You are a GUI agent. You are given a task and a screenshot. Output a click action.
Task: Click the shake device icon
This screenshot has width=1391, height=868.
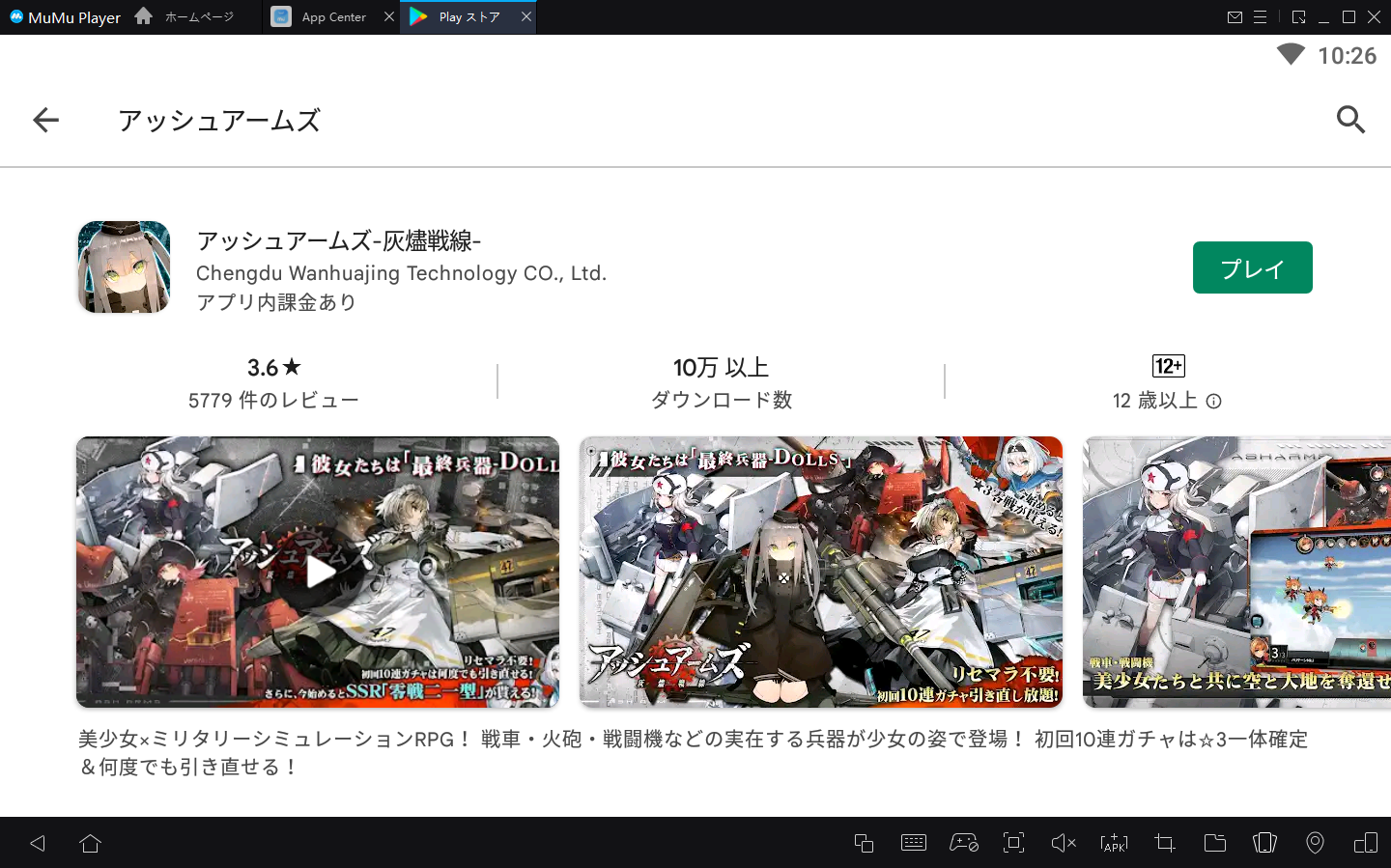(1265, 843)
